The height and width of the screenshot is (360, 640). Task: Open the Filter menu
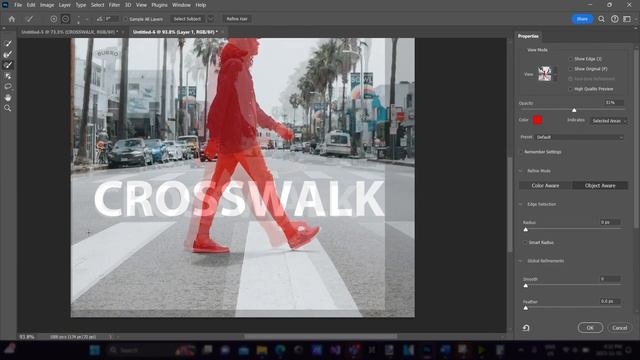114,5
